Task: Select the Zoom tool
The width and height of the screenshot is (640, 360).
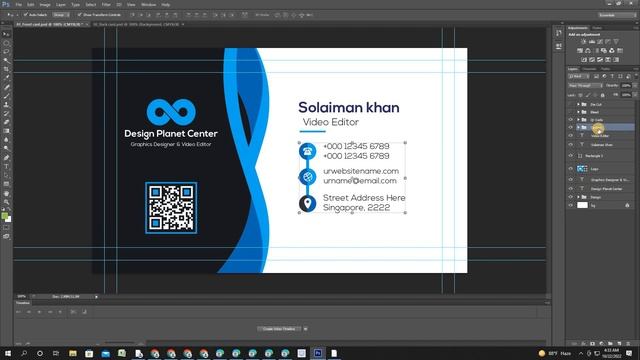Action: (x=6, y=202)
